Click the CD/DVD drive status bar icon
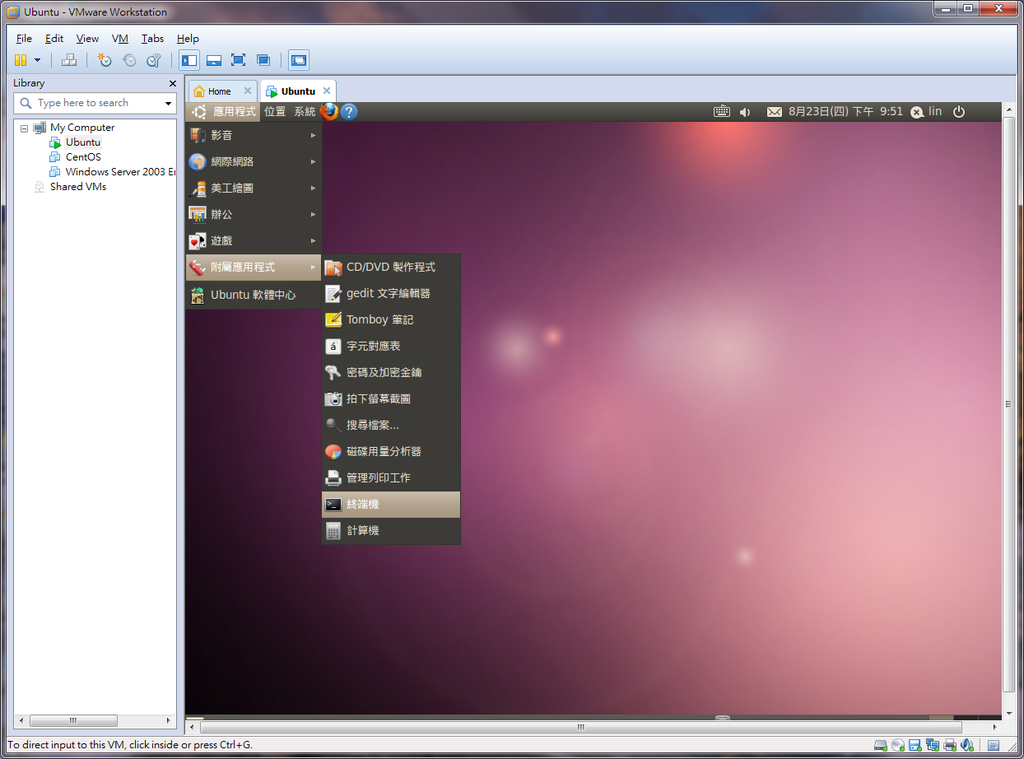Viewport: 1024px width, 759px height. [898, 745]
